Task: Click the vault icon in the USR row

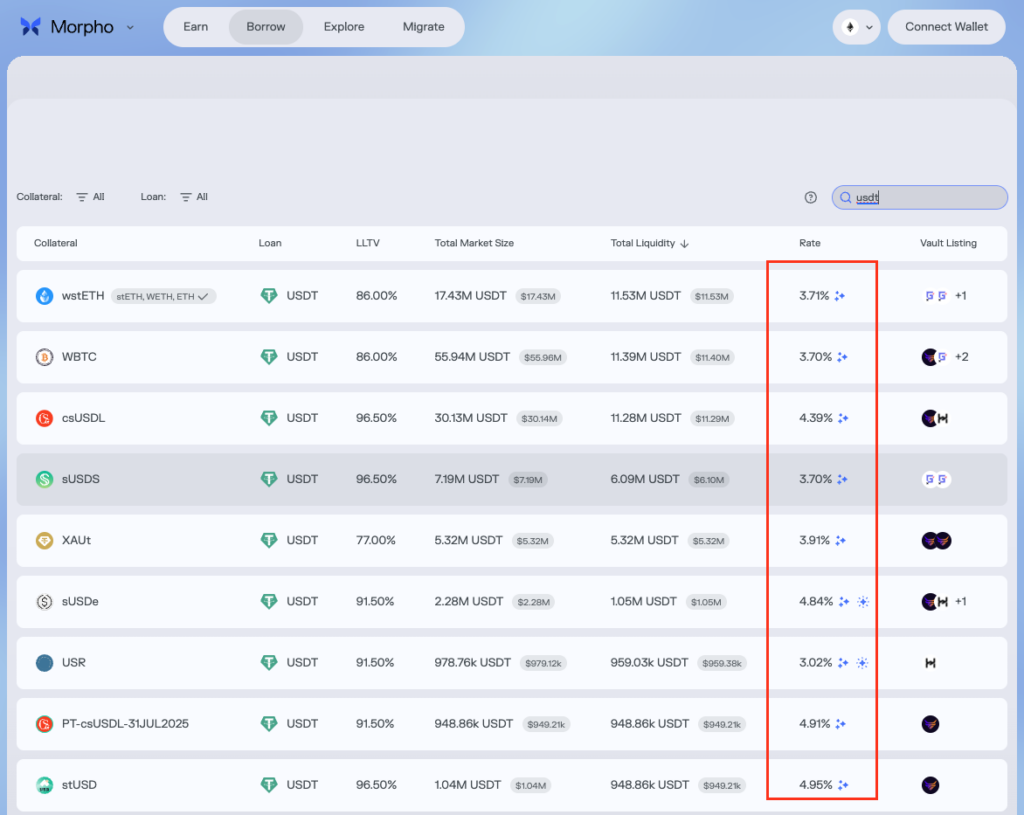Action: click(930, 663)
